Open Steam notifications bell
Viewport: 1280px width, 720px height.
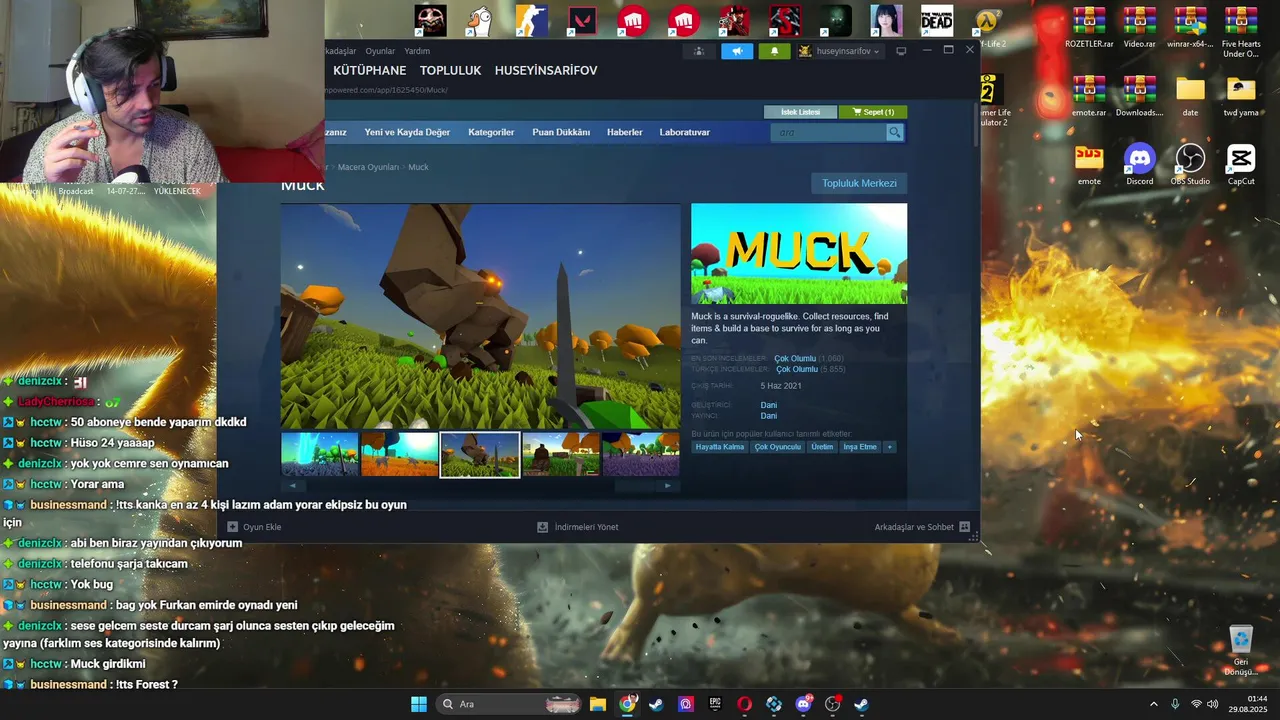tap(774, 51)
